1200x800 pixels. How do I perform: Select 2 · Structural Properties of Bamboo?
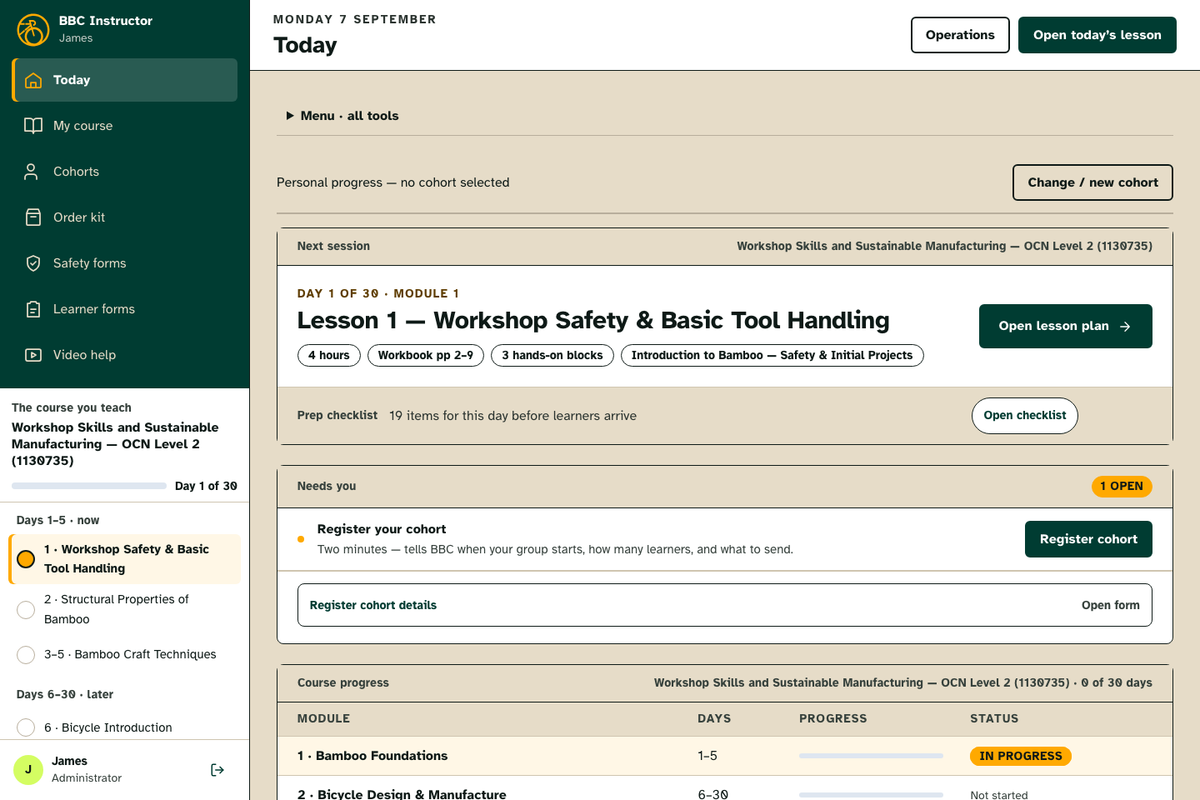pyautogui.click(x=125, y=609)
